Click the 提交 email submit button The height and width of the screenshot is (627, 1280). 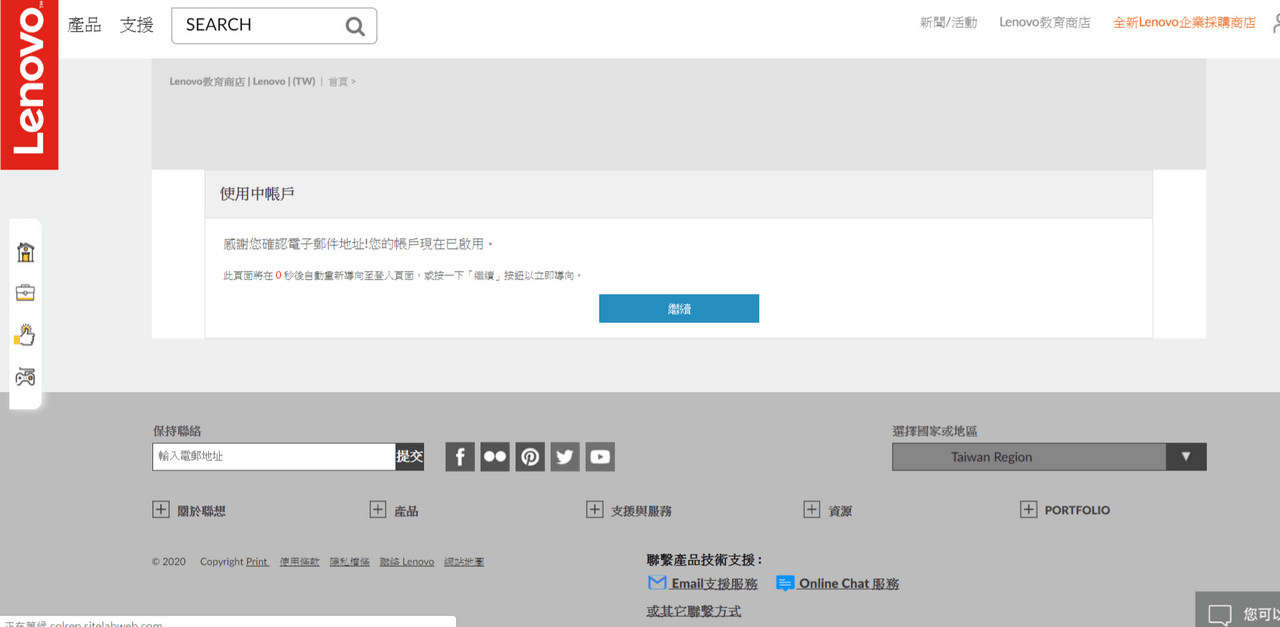click(410, 457)
